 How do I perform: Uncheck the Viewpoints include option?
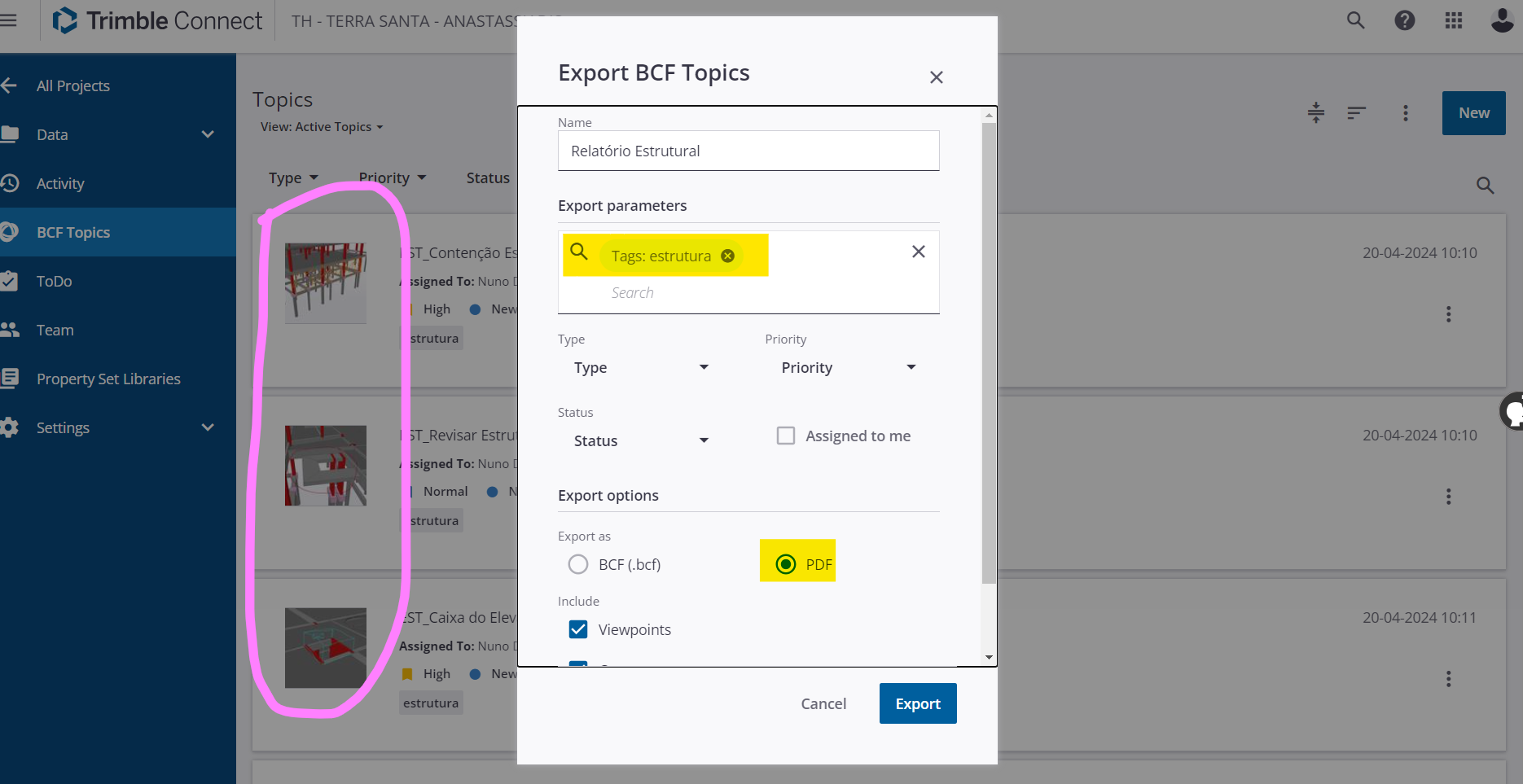(x=578, y=629)
